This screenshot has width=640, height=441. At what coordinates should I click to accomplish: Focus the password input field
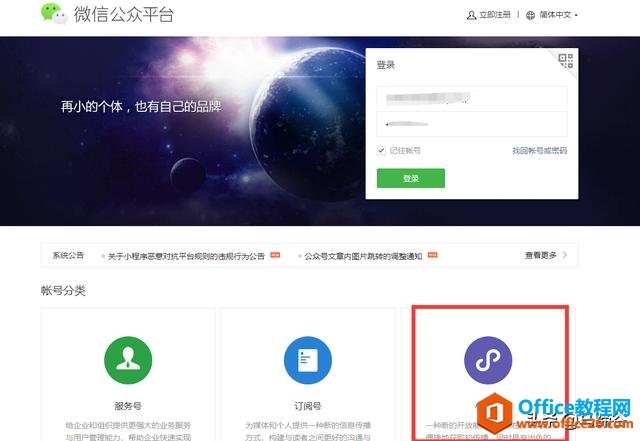472,124
